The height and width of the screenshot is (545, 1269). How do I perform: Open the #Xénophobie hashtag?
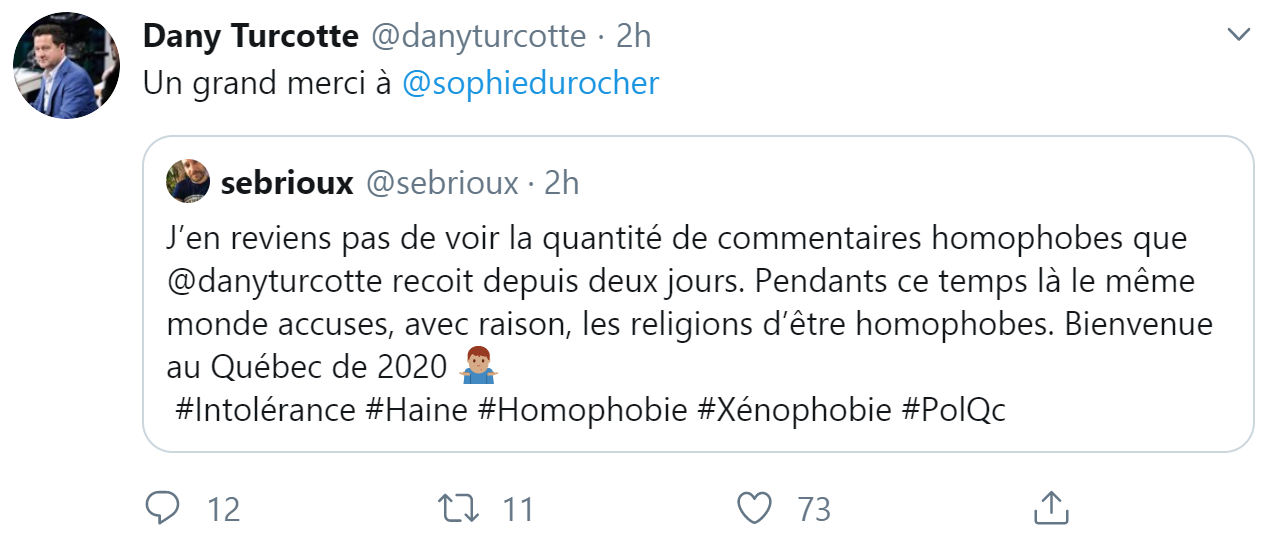point(794,410)
